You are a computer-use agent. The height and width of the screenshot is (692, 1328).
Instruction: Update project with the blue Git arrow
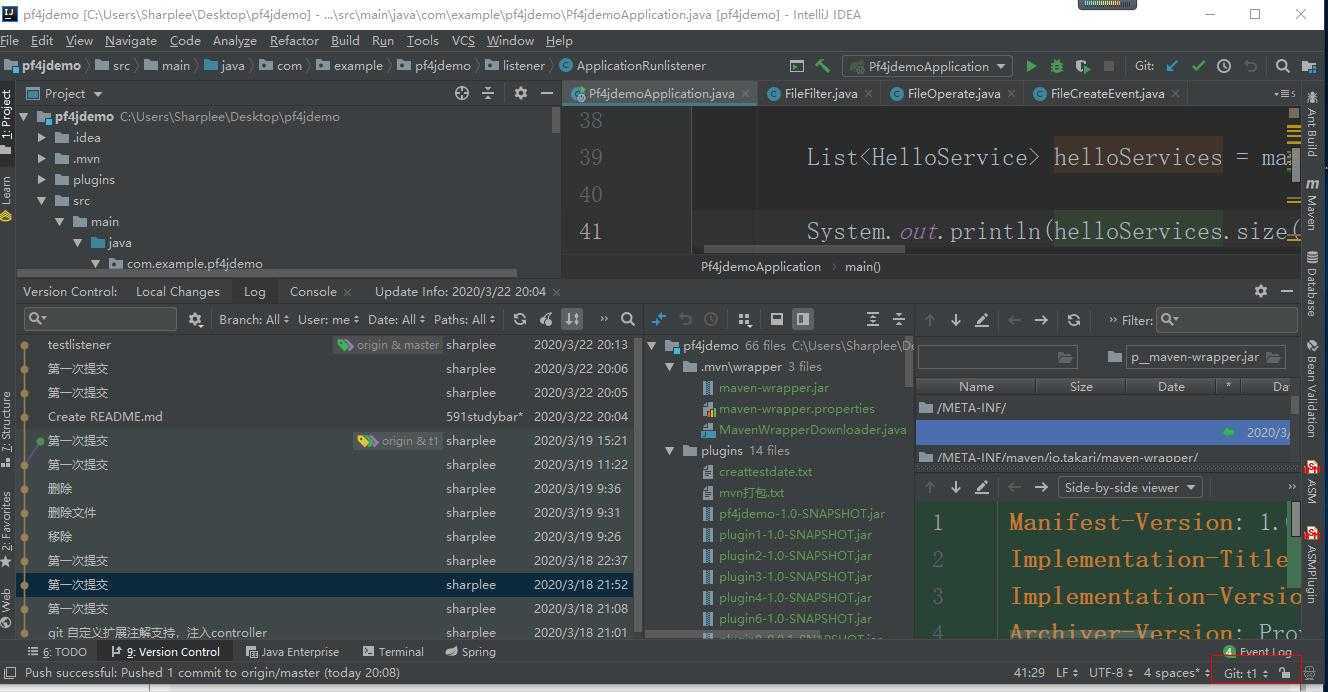[1172, 66]
